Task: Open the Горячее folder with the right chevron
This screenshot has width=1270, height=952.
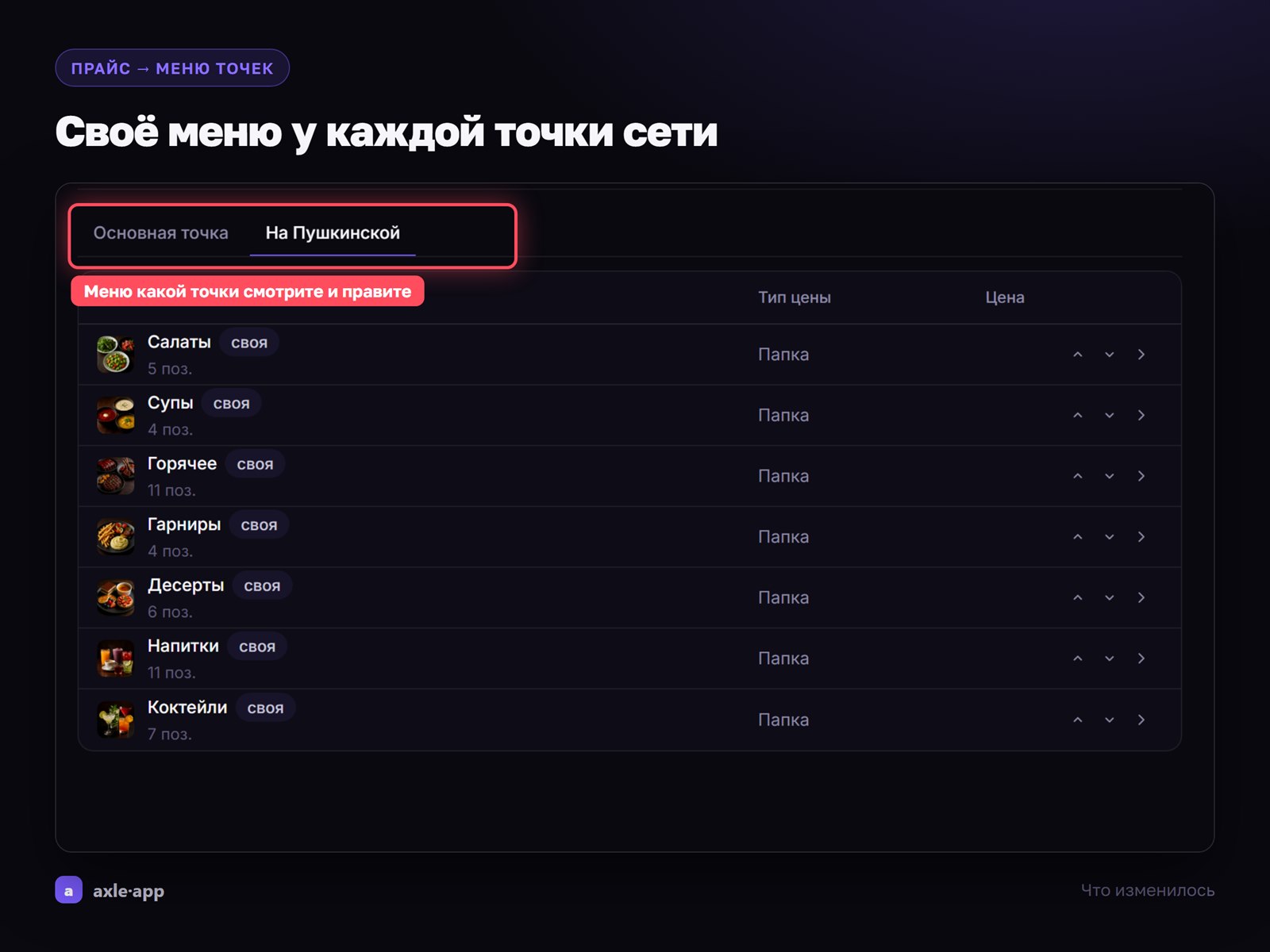Action: coord(1141,476)
